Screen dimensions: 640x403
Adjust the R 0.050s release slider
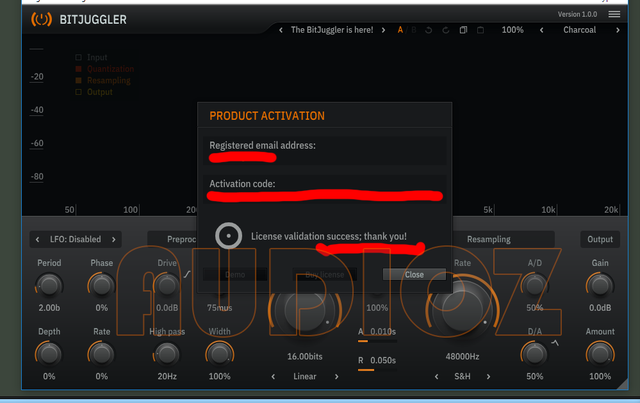pos(377,370)
